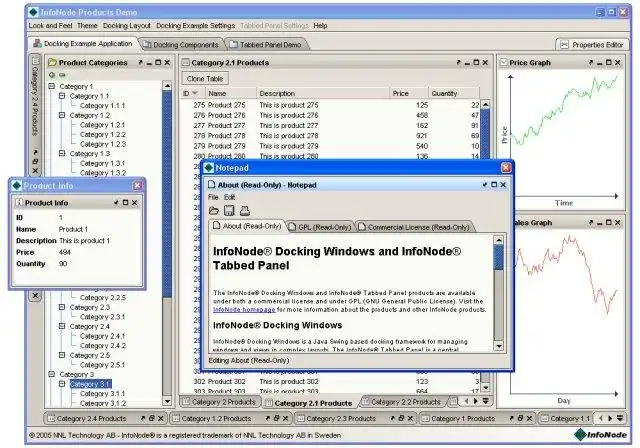The height and width of the screenshot is (448, 640).
Task: Sort the table by the Price column
Action: coord(409,93)
